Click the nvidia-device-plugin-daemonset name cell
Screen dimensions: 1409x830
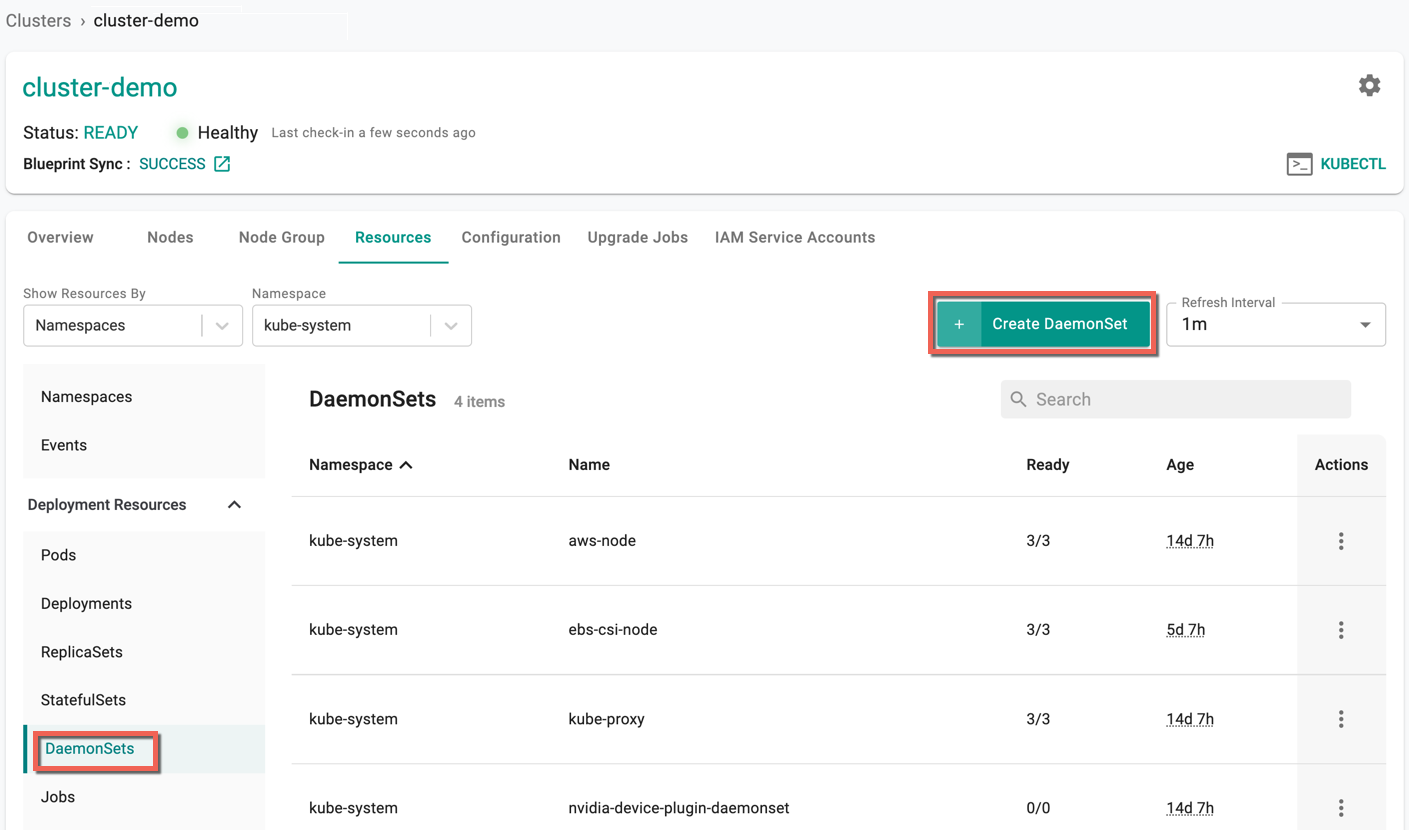679,808
